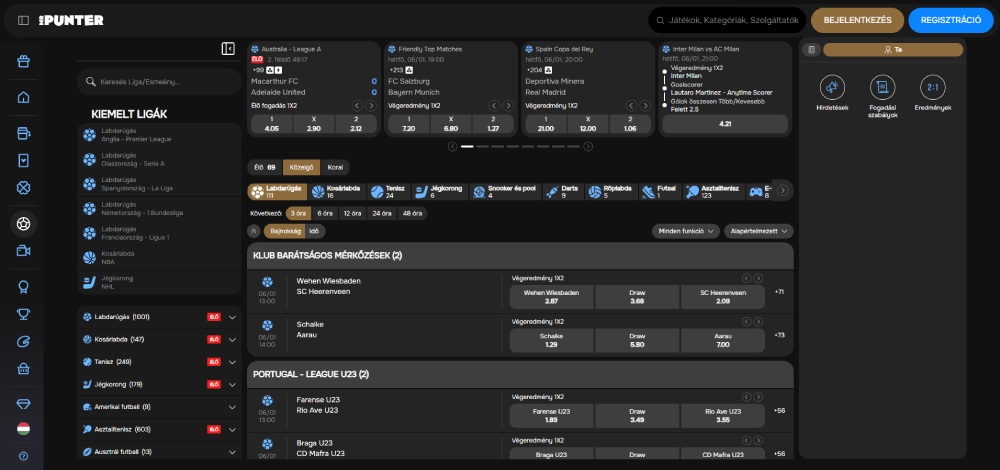Toggle the main sidebar menu icon

tap(23, 20)
